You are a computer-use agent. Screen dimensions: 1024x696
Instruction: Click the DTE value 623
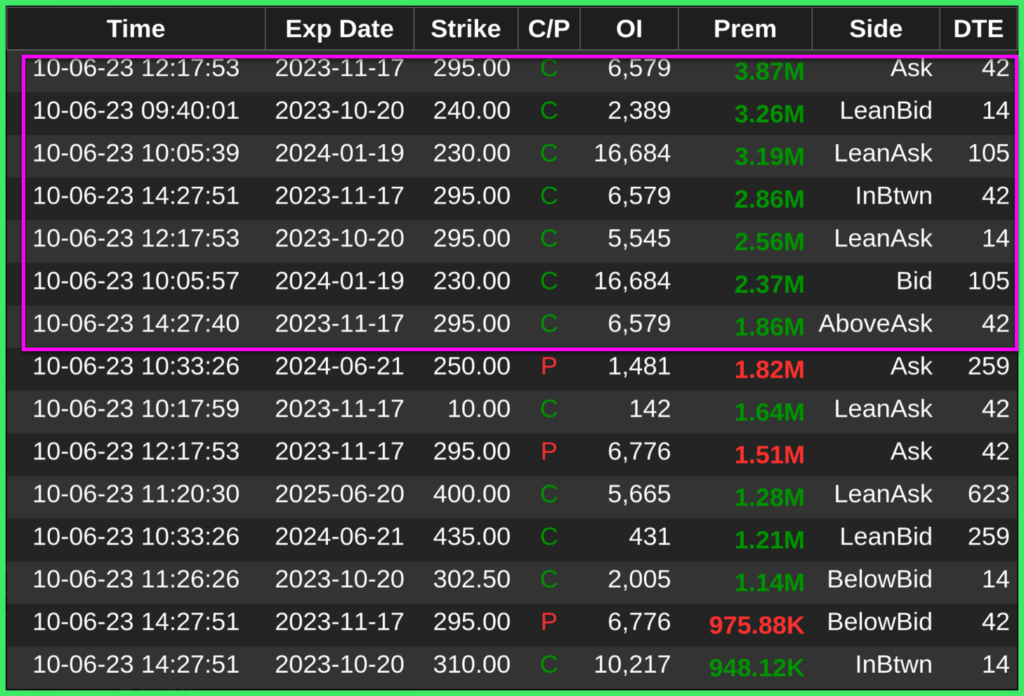click(x=989, y=494)
